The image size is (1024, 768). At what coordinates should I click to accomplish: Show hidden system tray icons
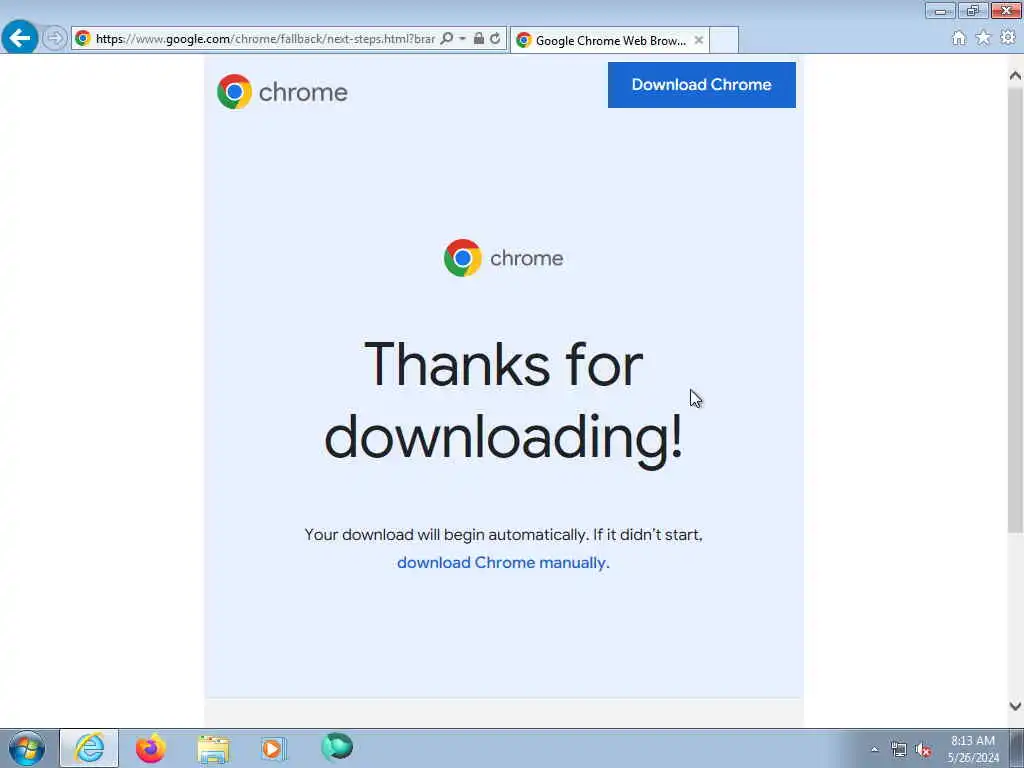pos(874,750)
